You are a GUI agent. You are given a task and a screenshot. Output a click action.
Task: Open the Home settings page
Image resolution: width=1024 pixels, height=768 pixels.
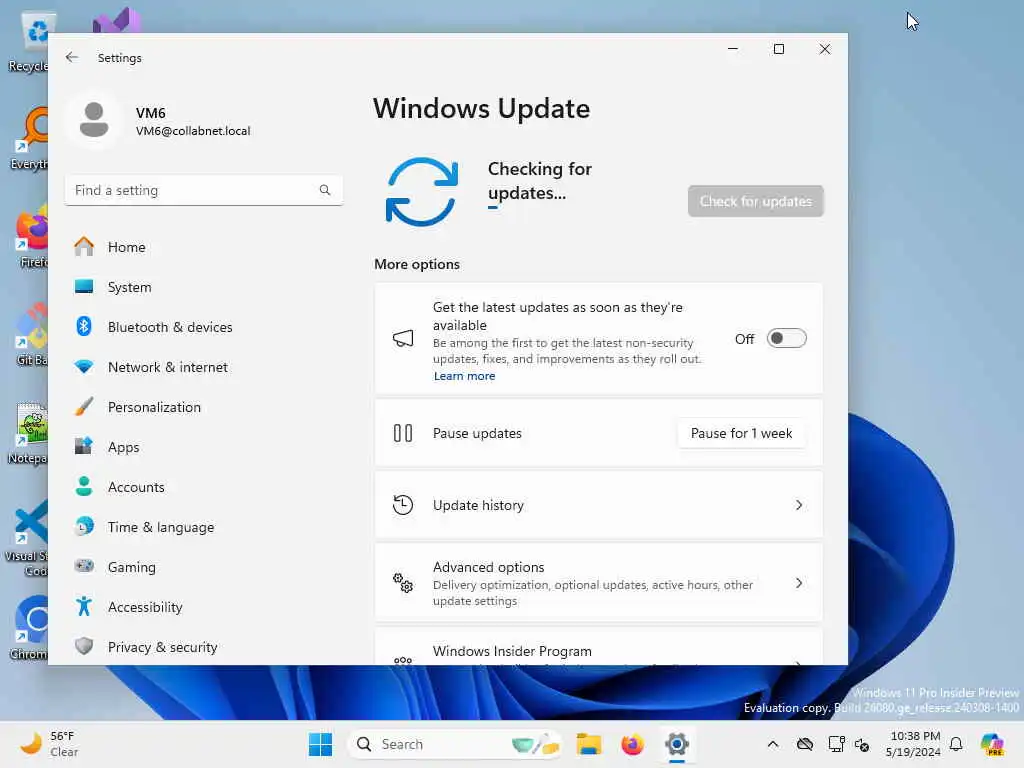(x=203, y=247)
